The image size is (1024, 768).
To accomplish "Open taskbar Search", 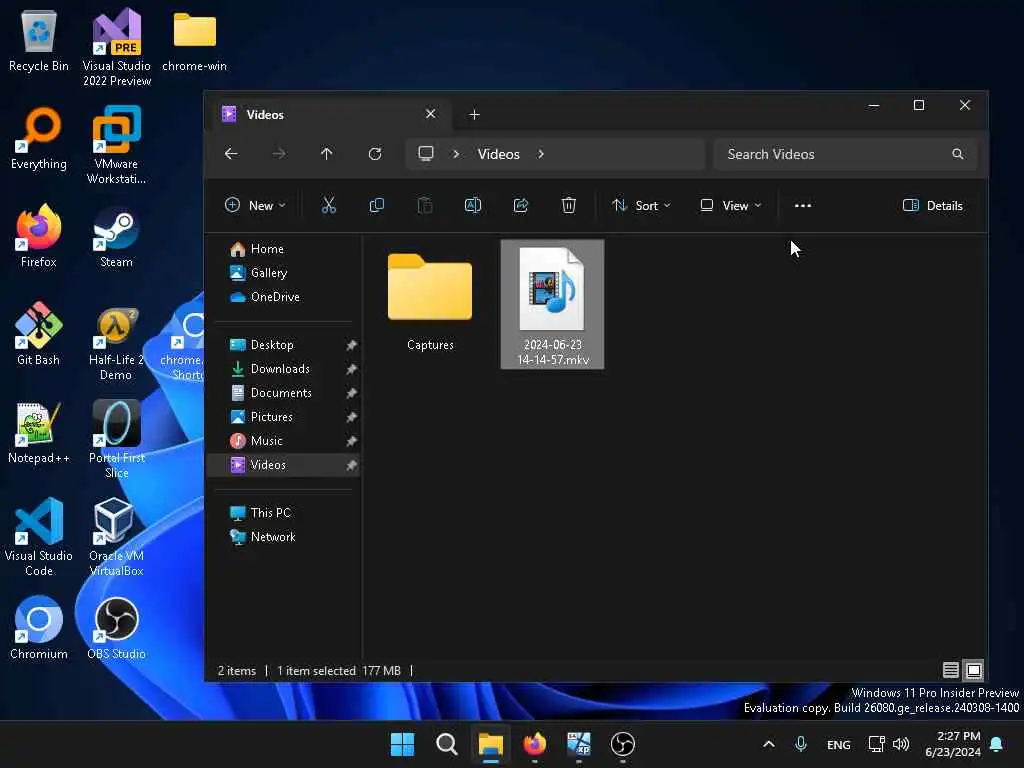I will tap(447, 744).
